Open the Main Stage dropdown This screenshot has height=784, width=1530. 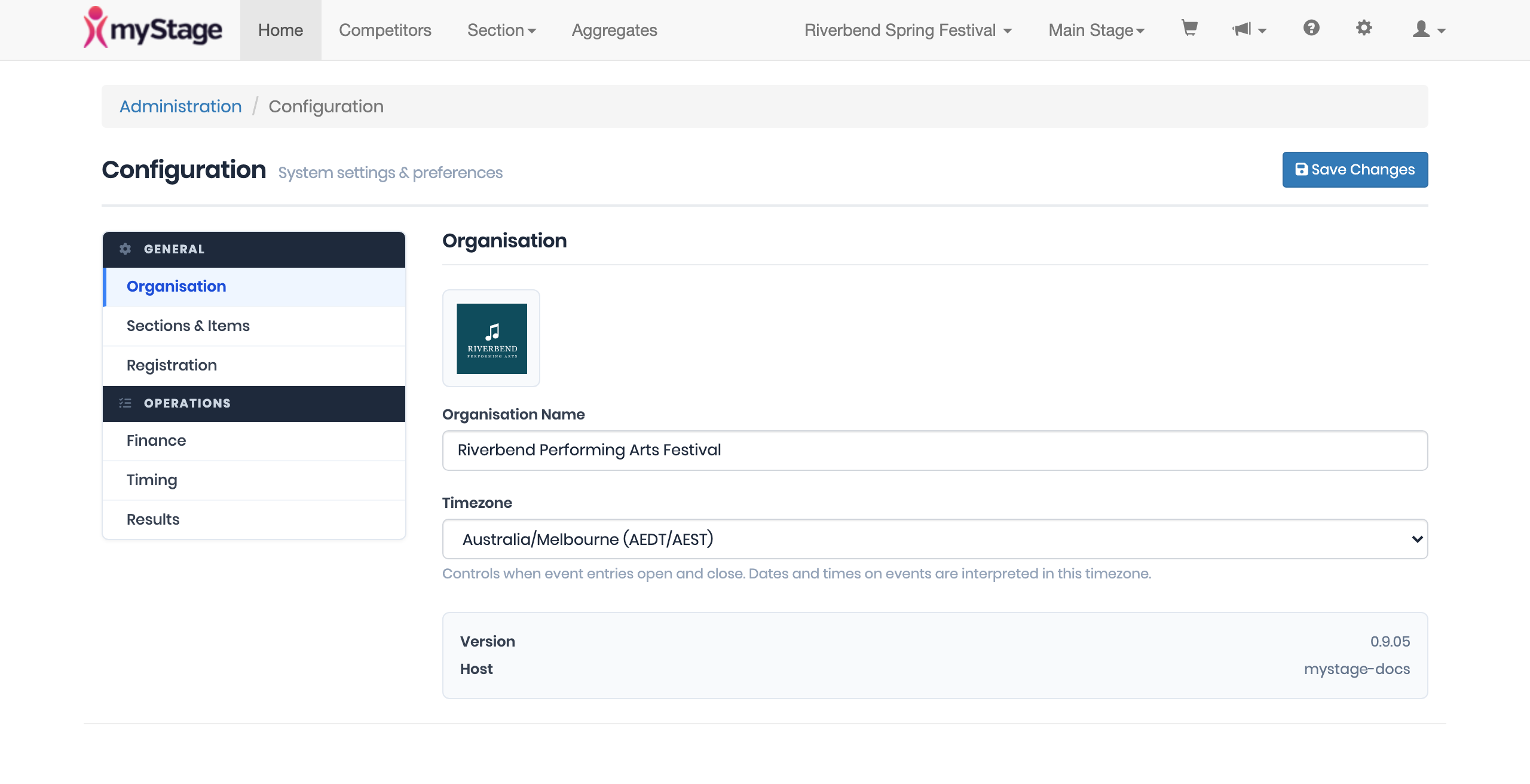coord(1096,30)
